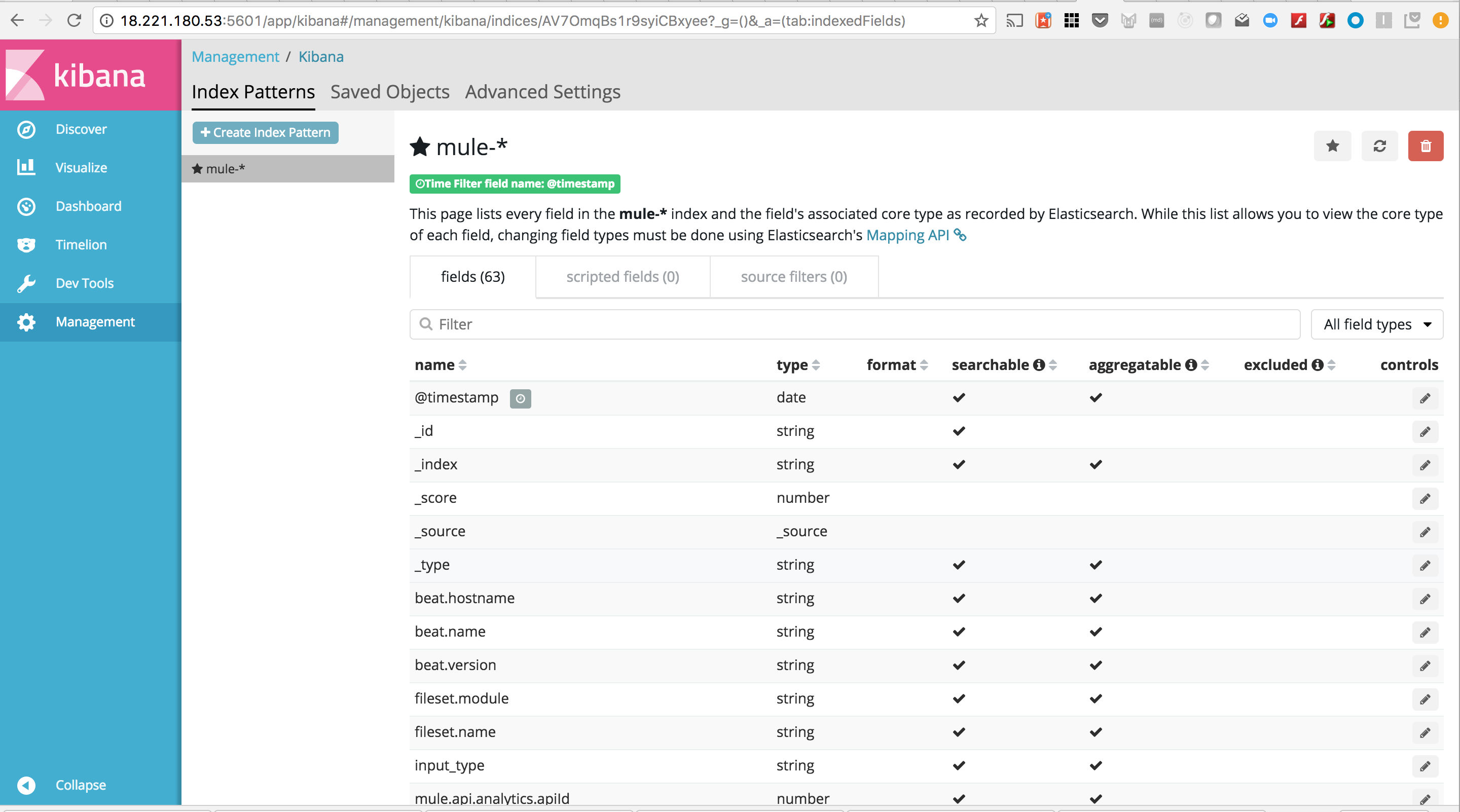Open the scripted fields tab

[x=622, y=277]
